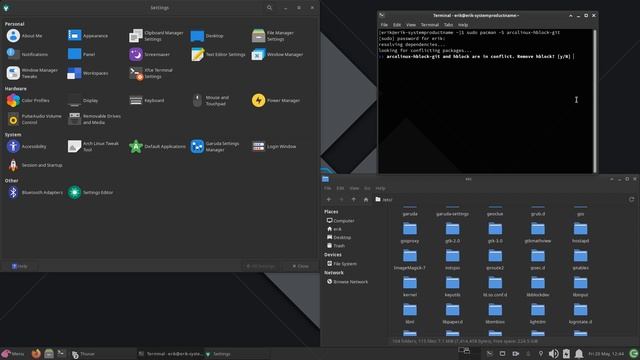The height and width of the screenshot is (360, 640).
Task: Go to parent folder in Thunar
Action: (353, 199)
